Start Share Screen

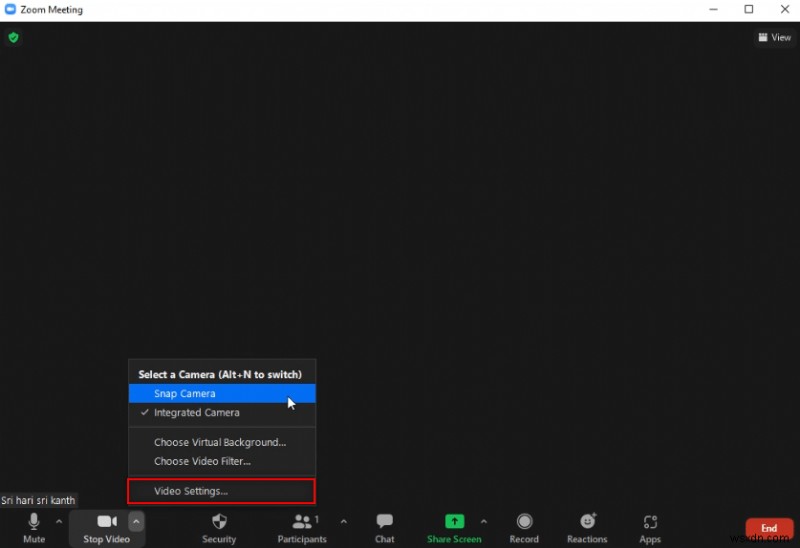(x=454, y=529)
